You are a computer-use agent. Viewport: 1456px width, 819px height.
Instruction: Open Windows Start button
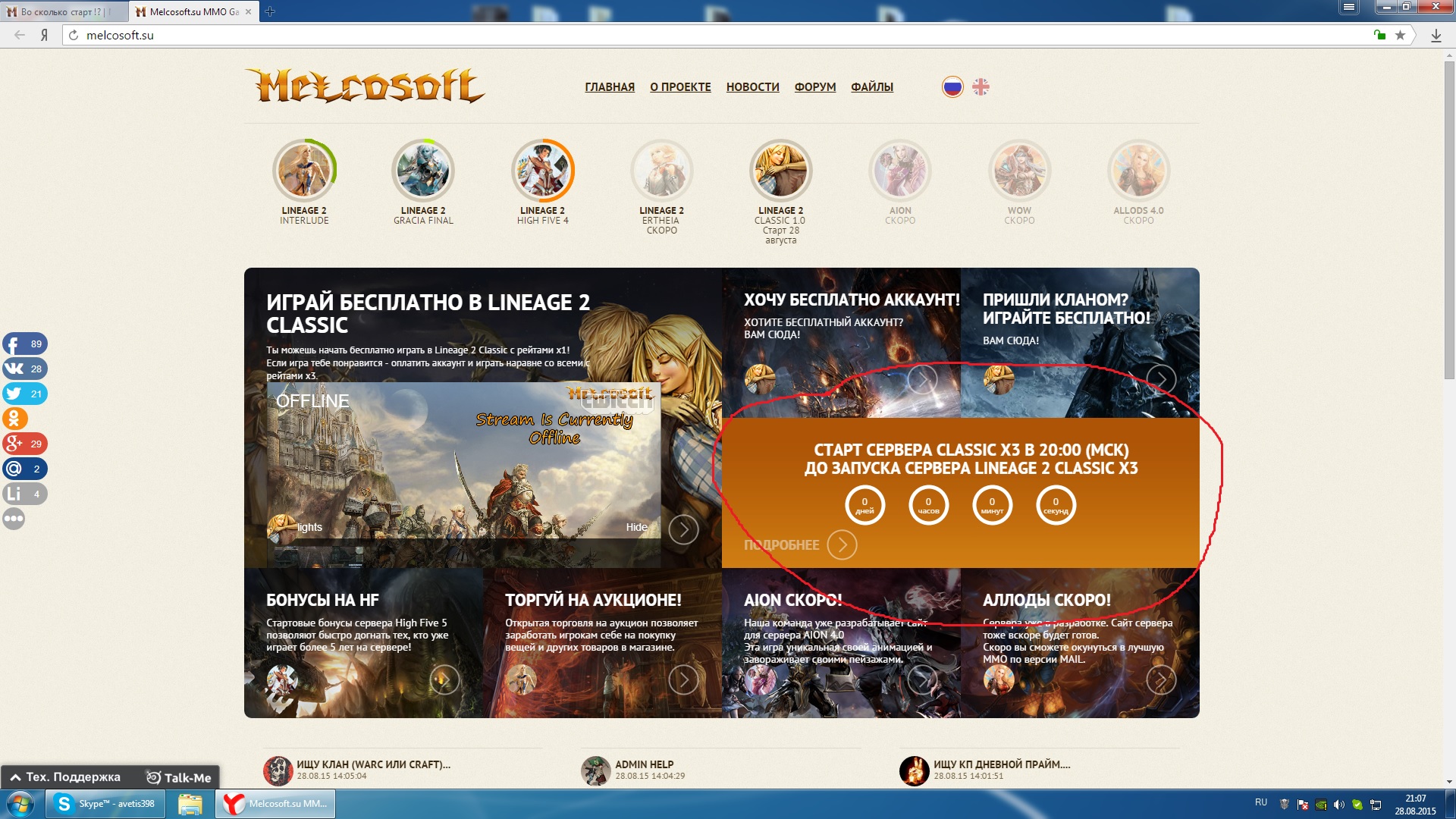point(20,804)
